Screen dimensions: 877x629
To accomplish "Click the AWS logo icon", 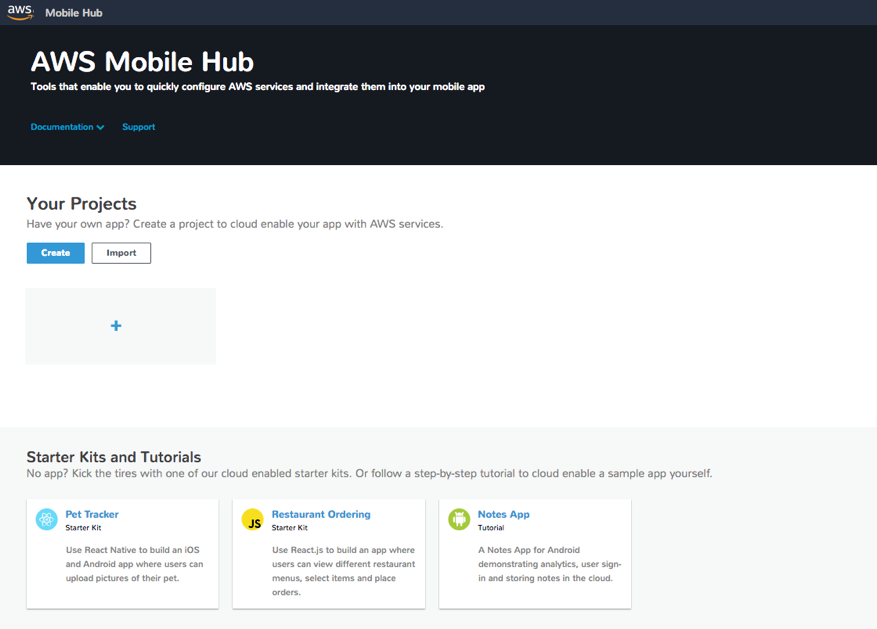I will pos(20,12).
